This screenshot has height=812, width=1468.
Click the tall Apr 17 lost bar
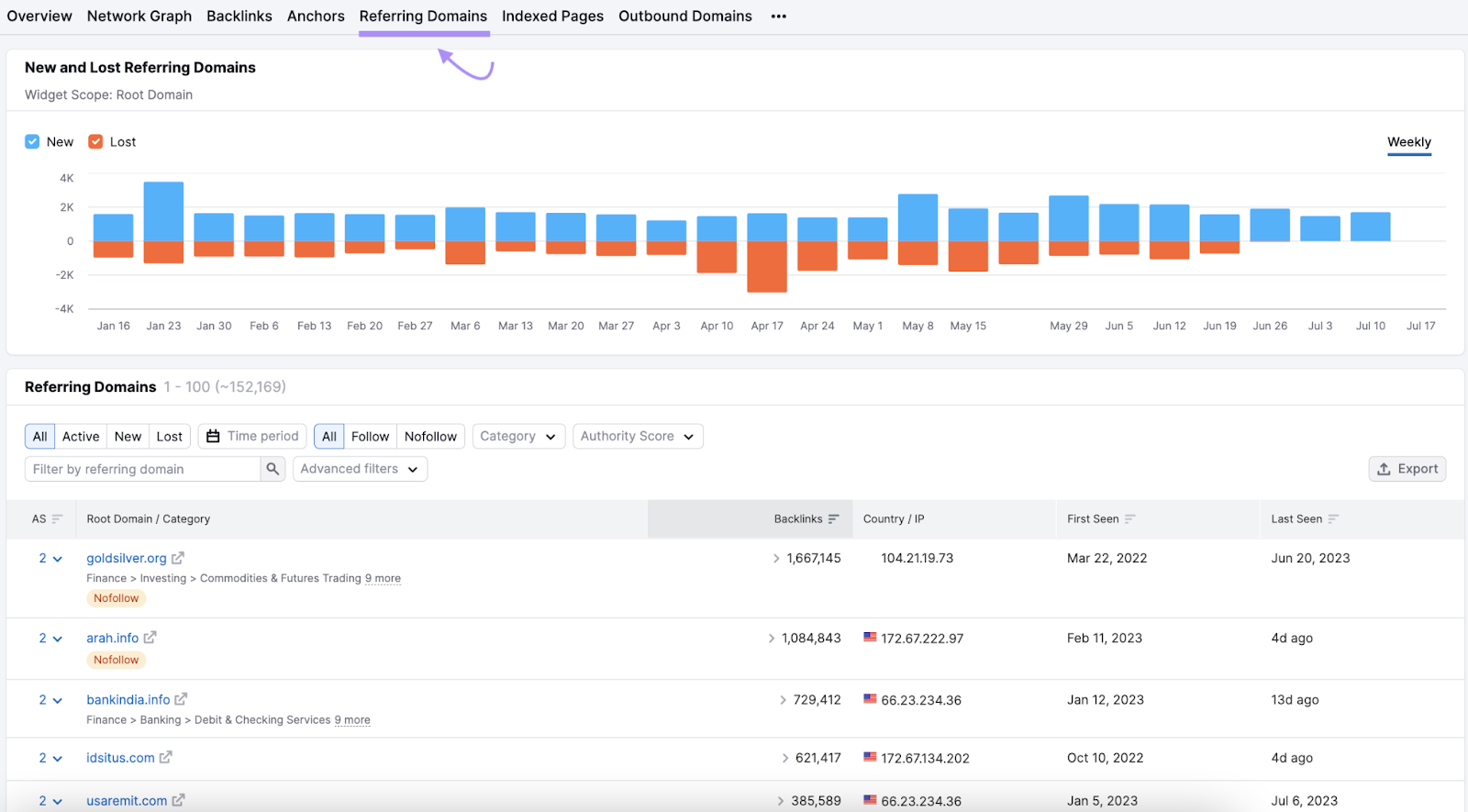coord(767,266)
